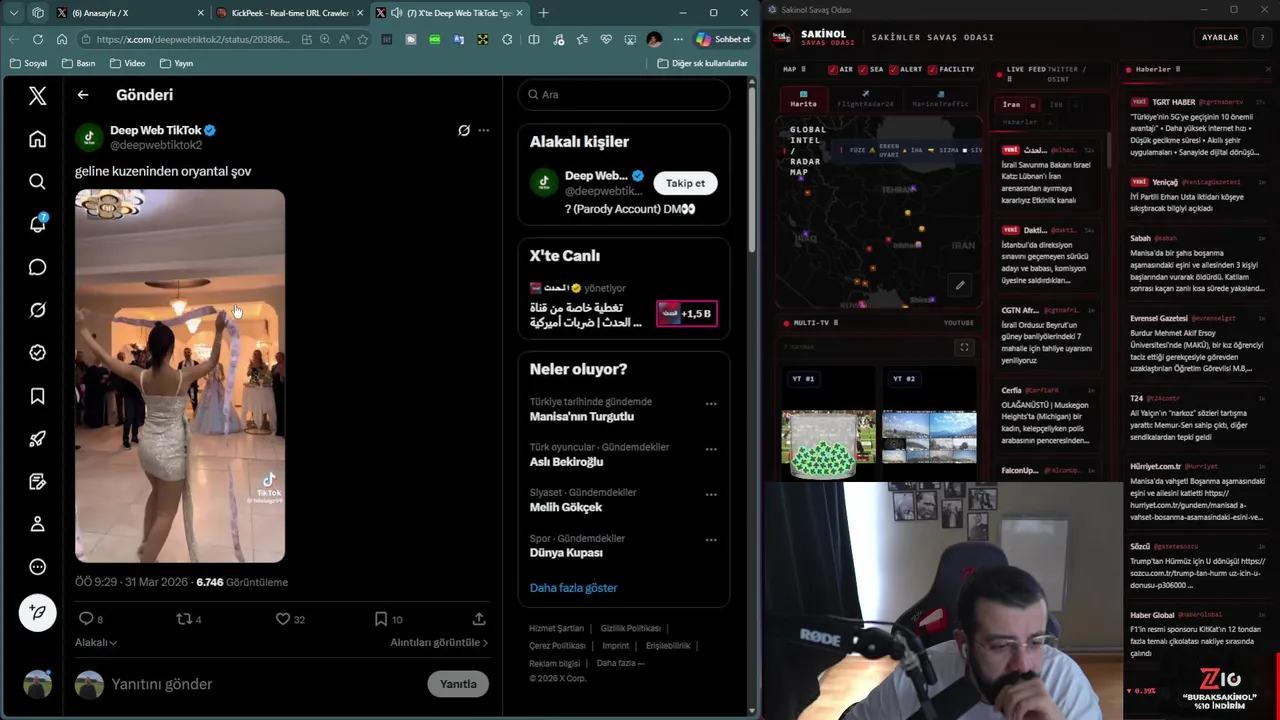The width and height of the screenshot is (1280, 720).
Task: Click the Yanıtla reply button
Action: [x=458, y=684]
